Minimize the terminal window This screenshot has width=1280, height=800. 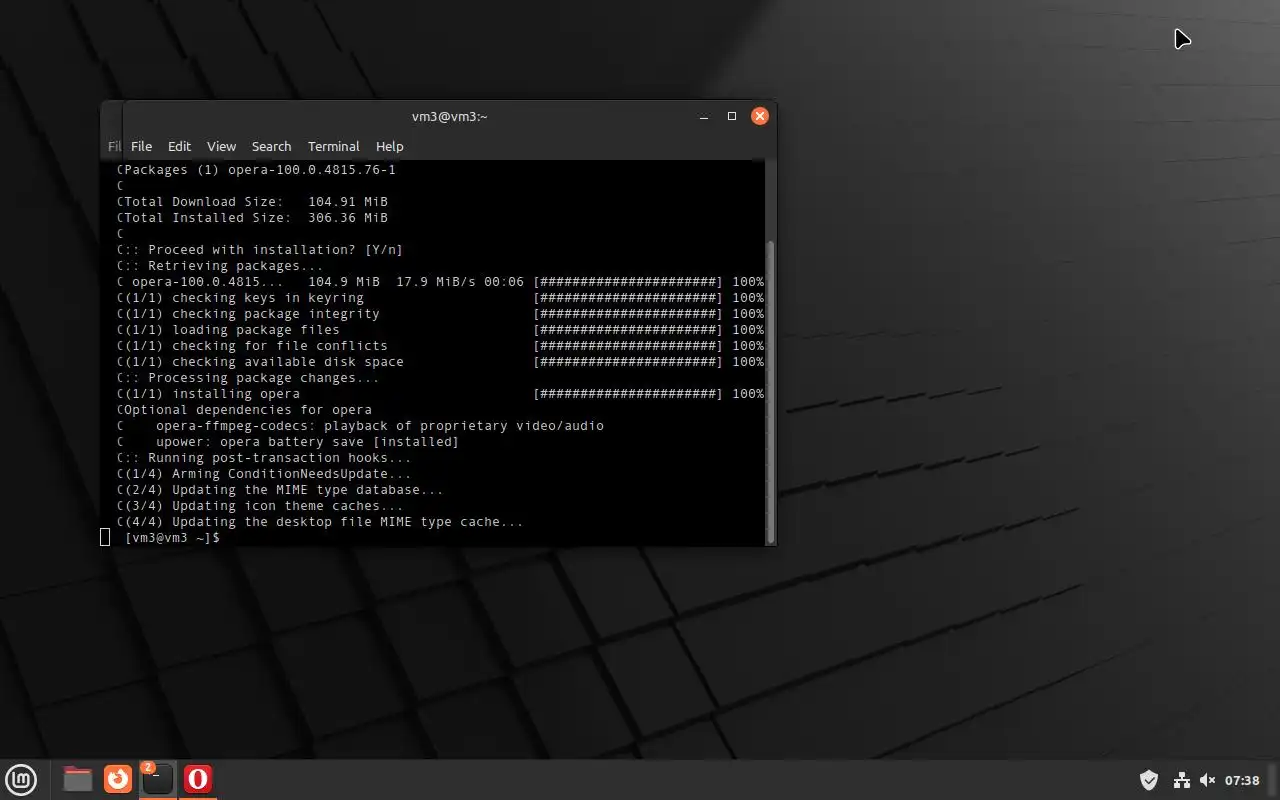704,116
